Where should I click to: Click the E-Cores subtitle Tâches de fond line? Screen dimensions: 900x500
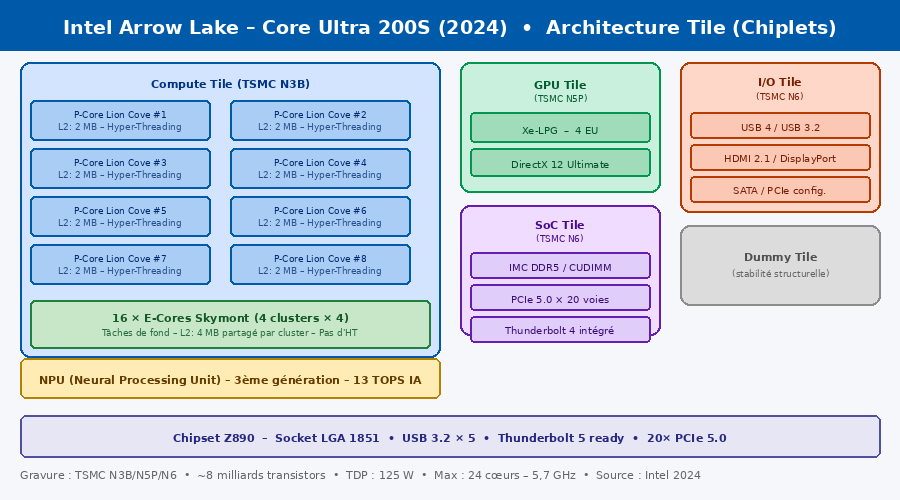230,333
